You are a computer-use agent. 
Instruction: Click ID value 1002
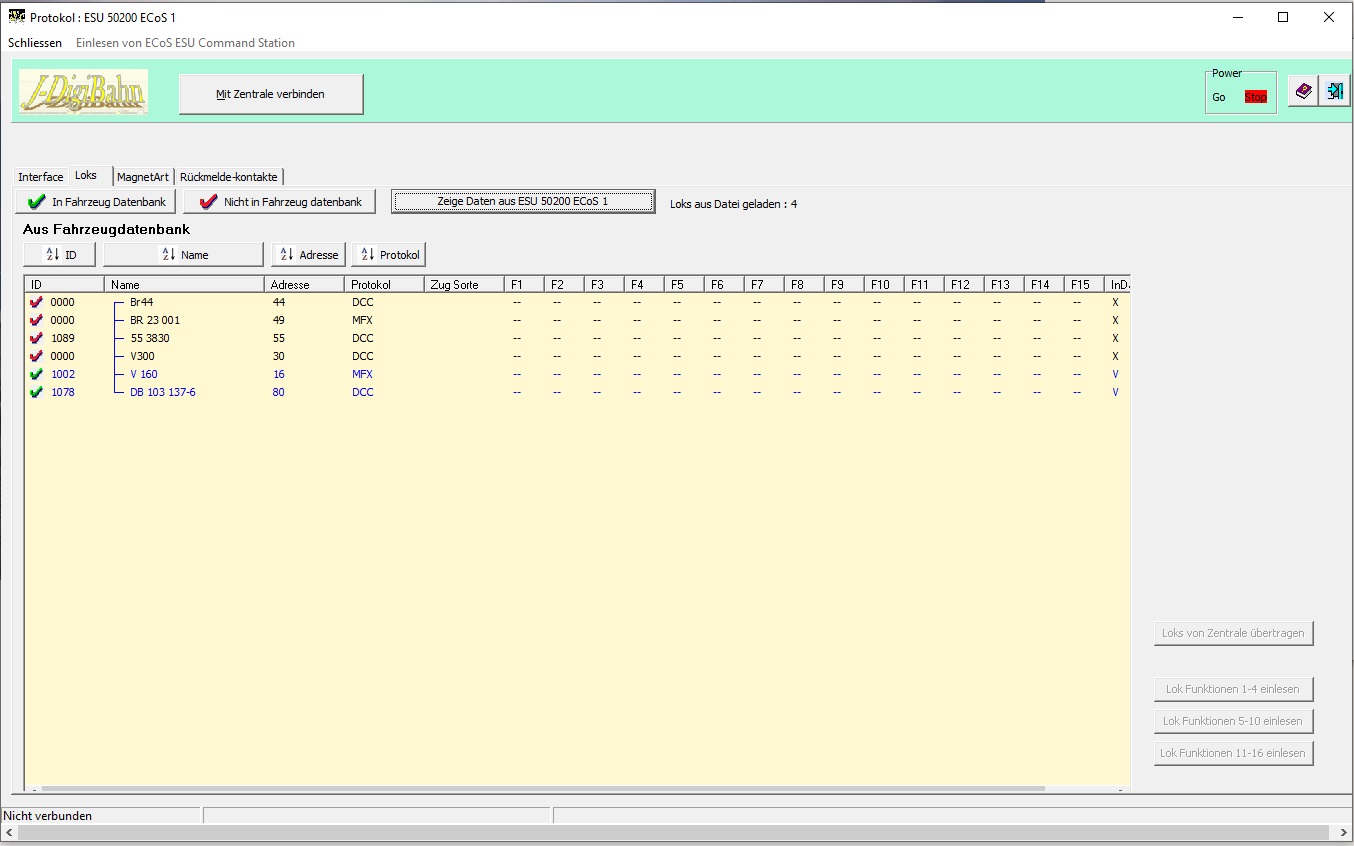click(62, 374)
